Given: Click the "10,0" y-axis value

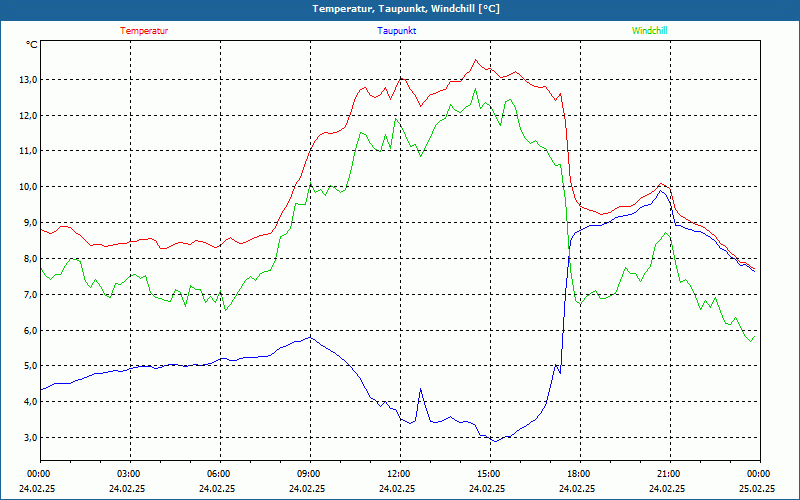Looking at the screenshot, I should 29,187.
